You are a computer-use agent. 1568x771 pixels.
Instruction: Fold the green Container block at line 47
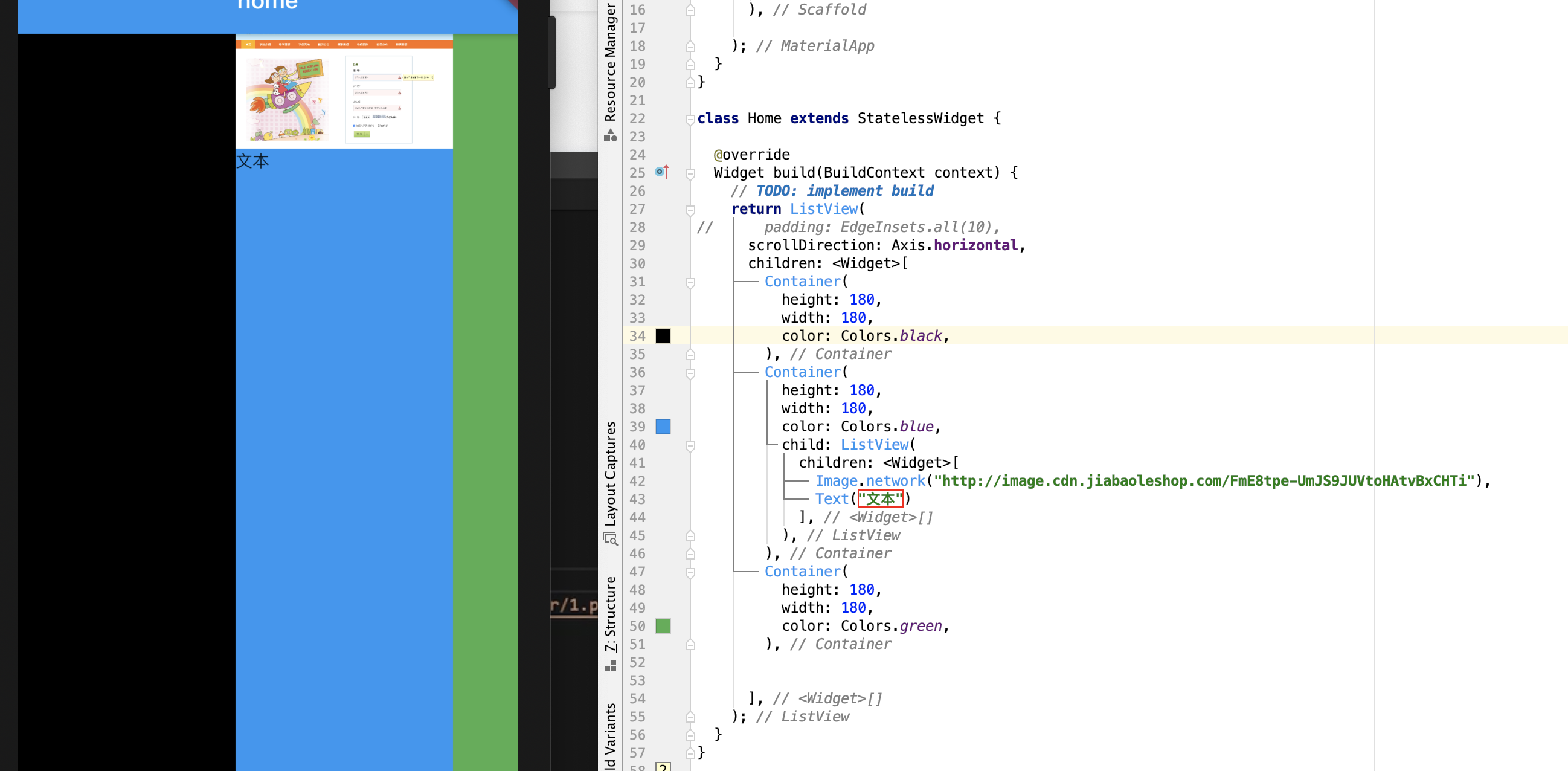point(690,572)
